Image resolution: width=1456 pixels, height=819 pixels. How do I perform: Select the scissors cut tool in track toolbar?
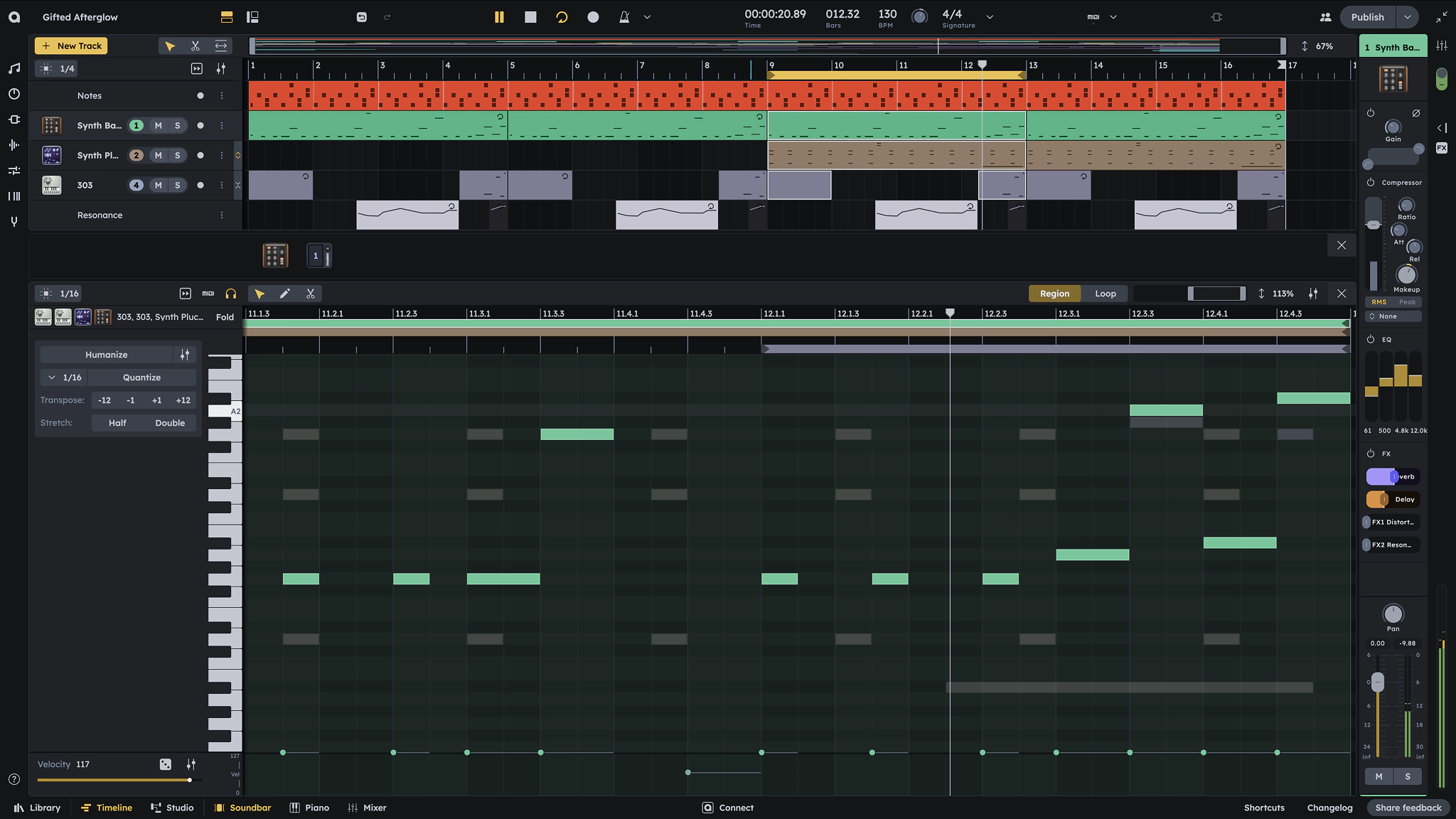point(196,45)
